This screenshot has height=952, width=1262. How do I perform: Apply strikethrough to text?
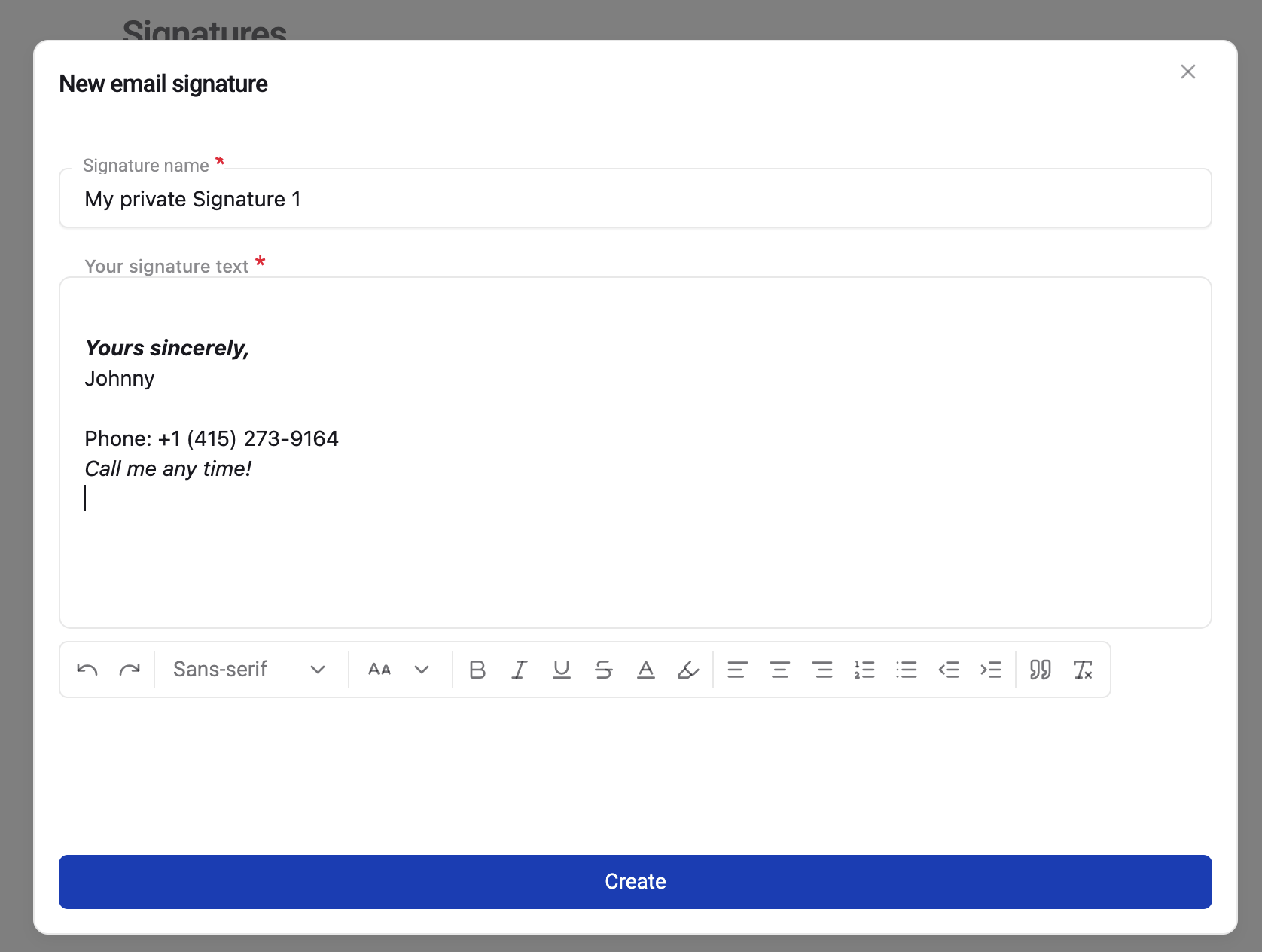click(x=604, y=670)
